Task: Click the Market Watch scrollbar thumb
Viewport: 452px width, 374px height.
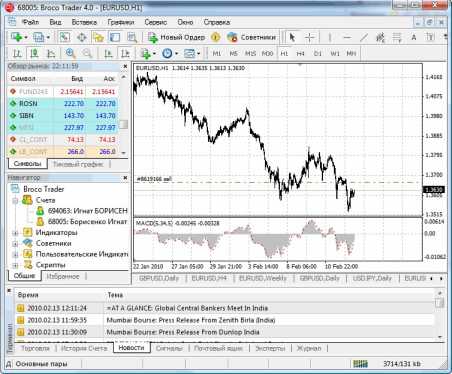Action: tap(124, 124)
